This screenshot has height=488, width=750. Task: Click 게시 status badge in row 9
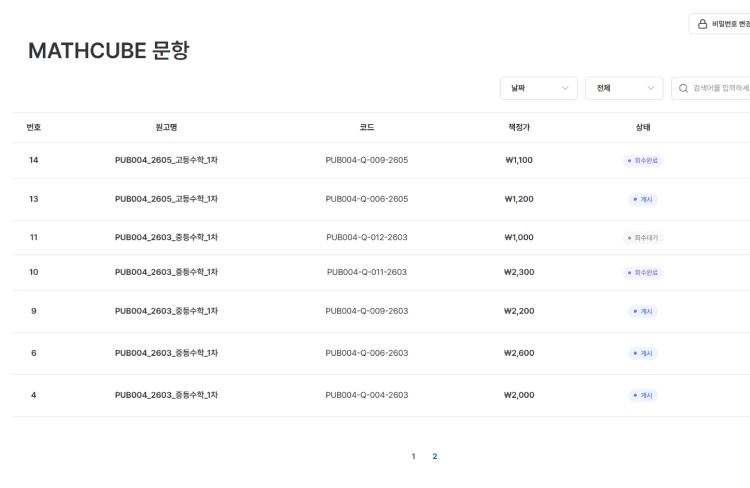[x=643, y=311]
